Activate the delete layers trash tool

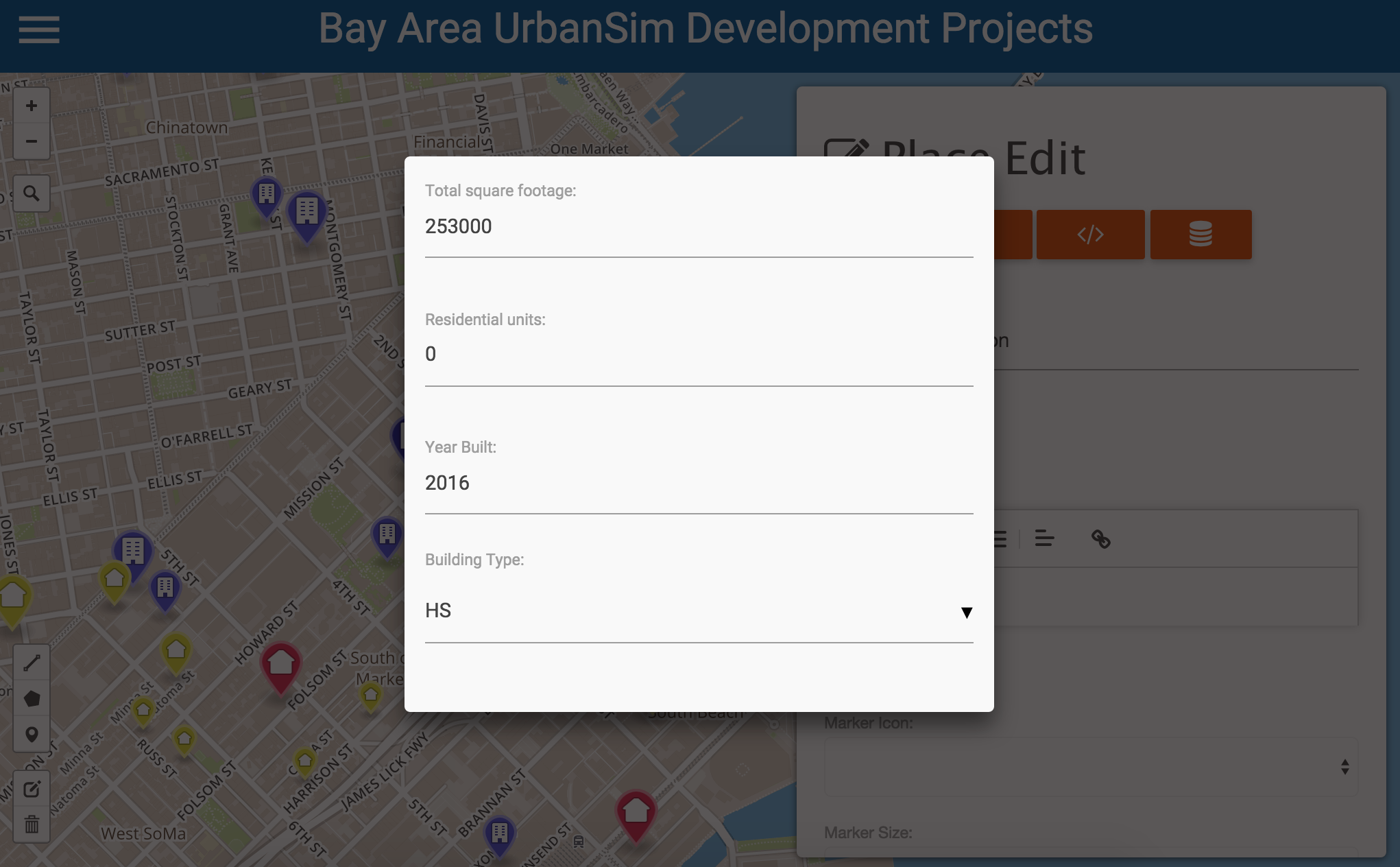(32, 824)
